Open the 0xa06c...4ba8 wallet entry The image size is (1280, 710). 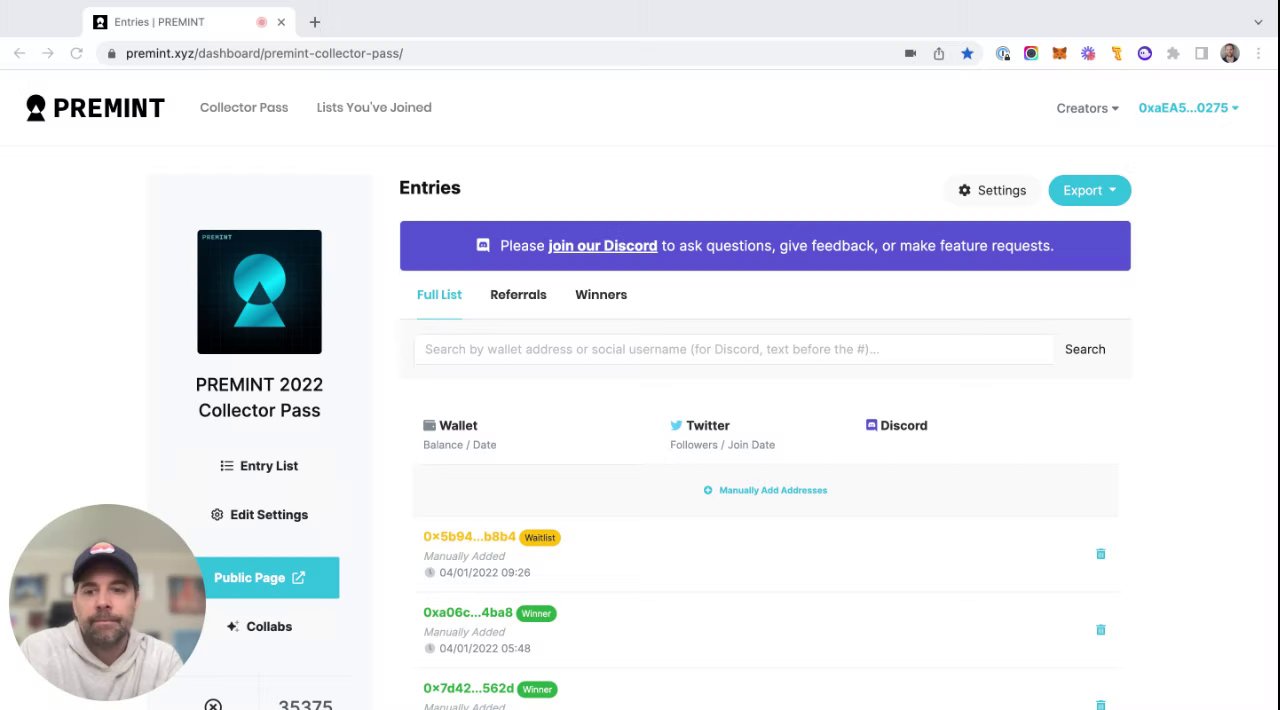coord(468,612)
